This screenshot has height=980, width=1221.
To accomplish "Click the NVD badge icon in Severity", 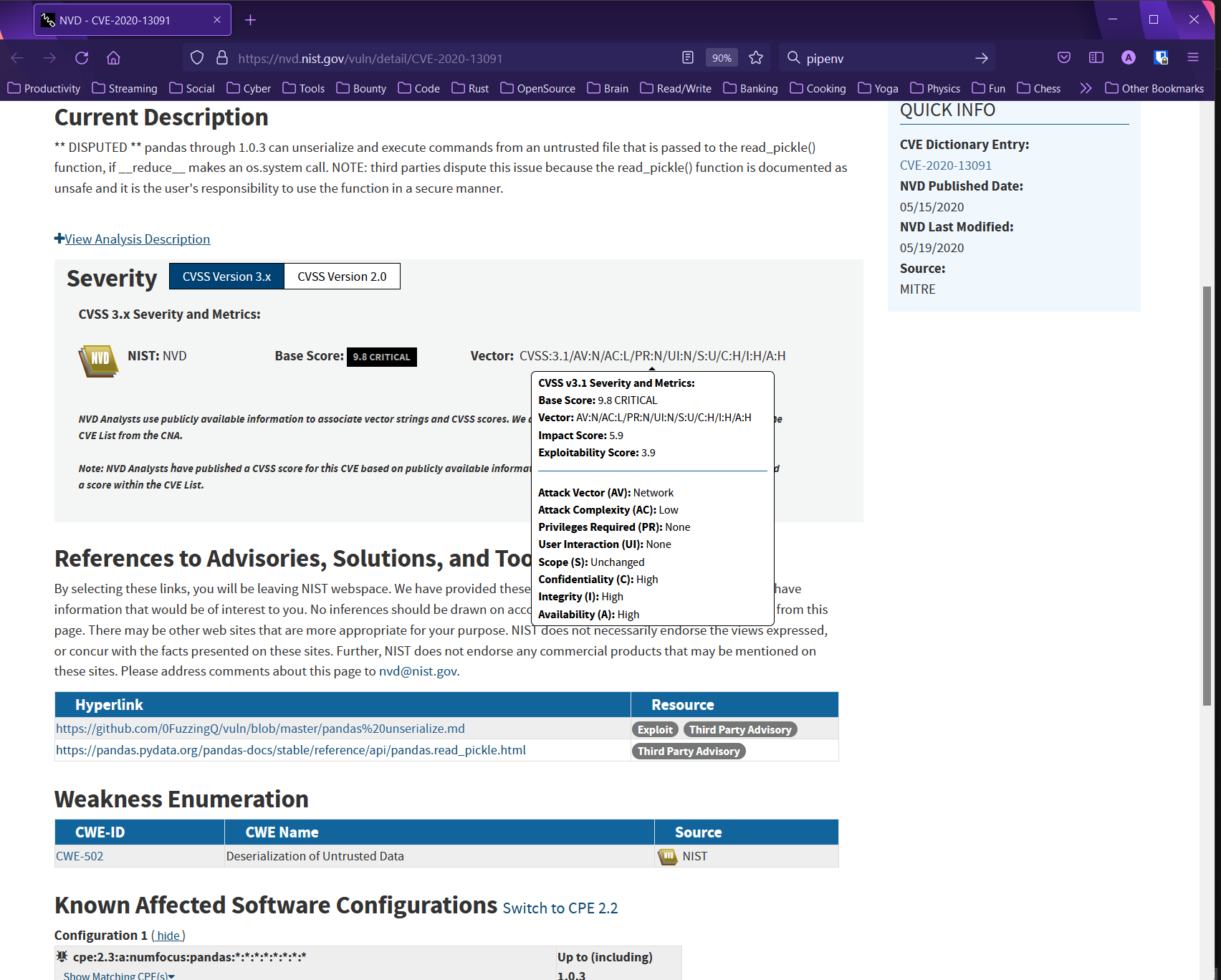I will pyautogui.click(x=98, y=360).
